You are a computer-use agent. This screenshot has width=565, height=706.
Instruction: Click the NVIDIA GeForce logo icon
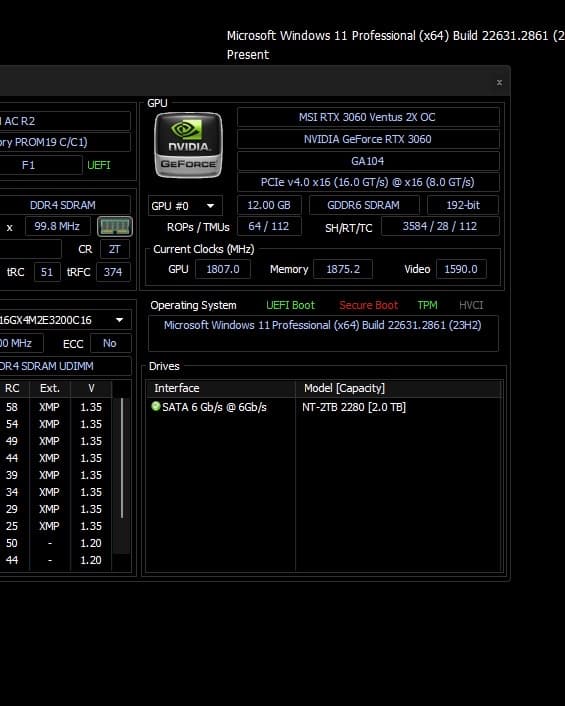[188, 145]
